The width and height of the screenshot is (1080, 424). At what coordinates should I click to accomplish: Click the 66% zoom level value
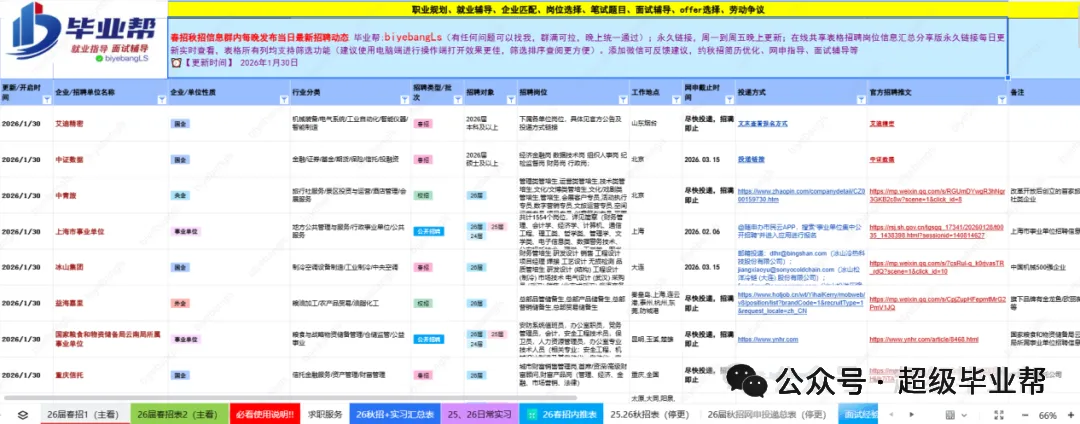tap(1048, 415)
